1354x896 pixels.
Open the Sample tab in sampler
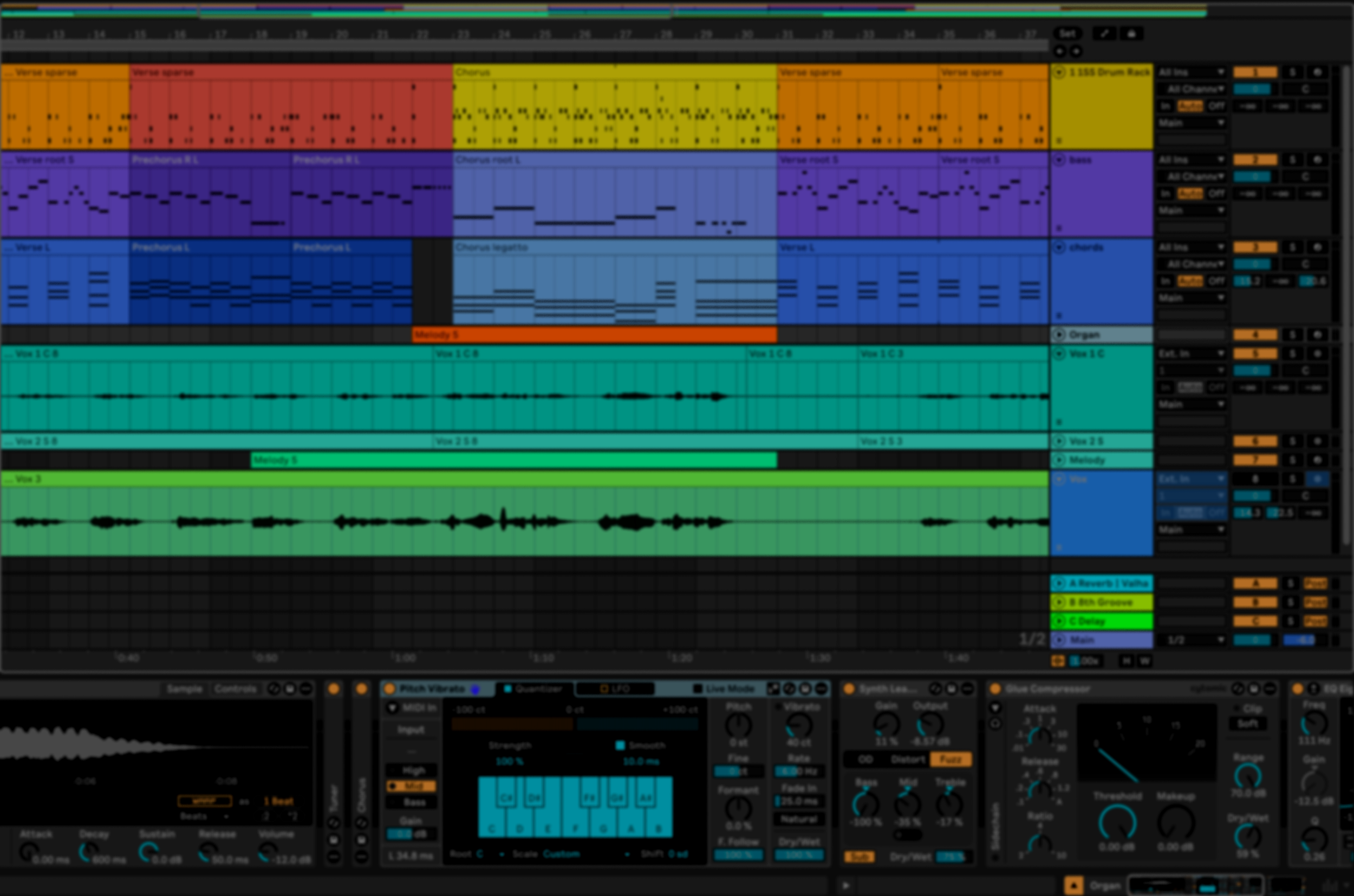click(x=185, y=689)
